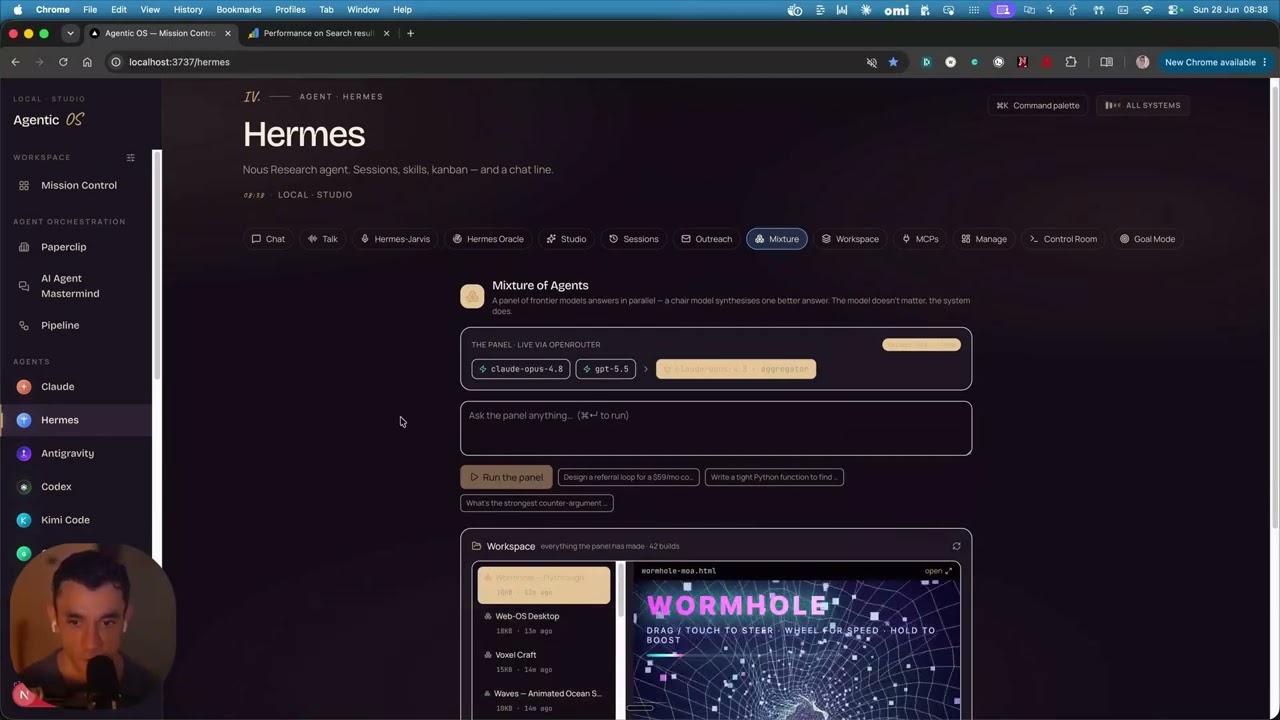This screenshot has height=720, width=1280.
Task: Open the Hermes-Jarvis tab
Action: [395, 239]
